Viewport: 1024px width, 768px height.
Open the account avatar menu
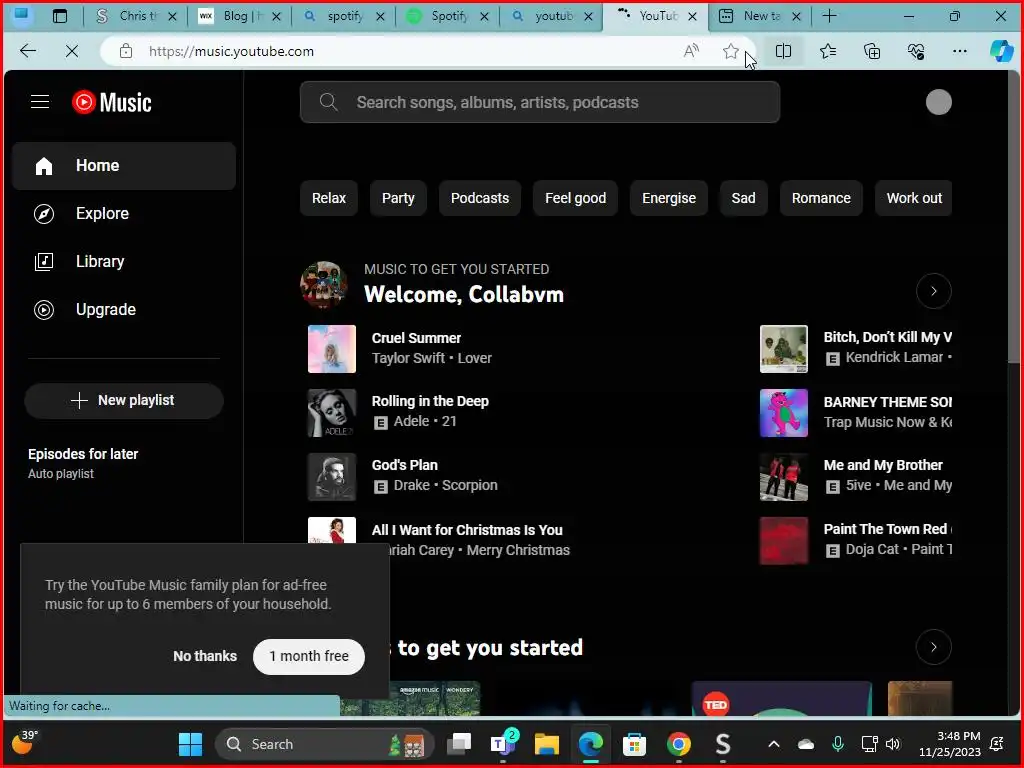(x=938, y=102)
